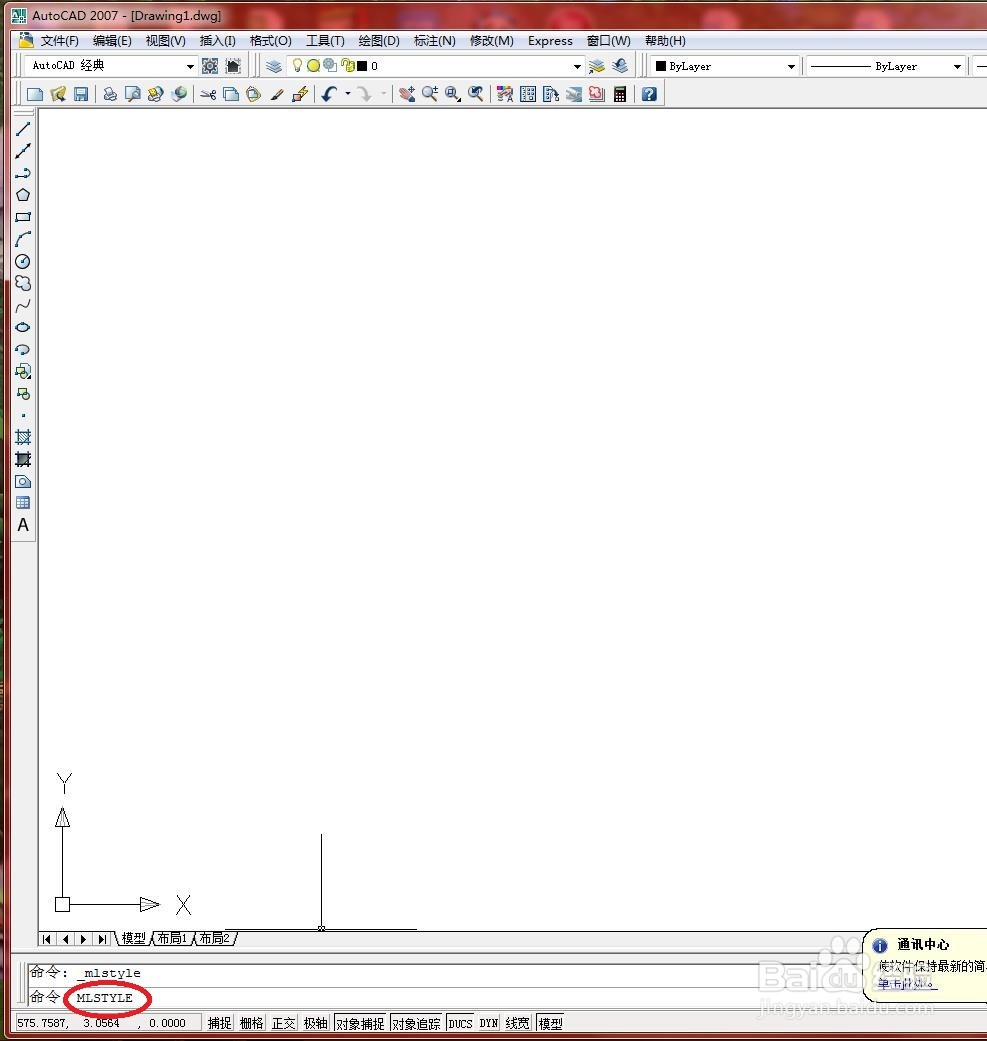This screenshot has height=1041, width=987.
Task: Switch to the 布局1 layout tab
Action: (x=173, y=938)
